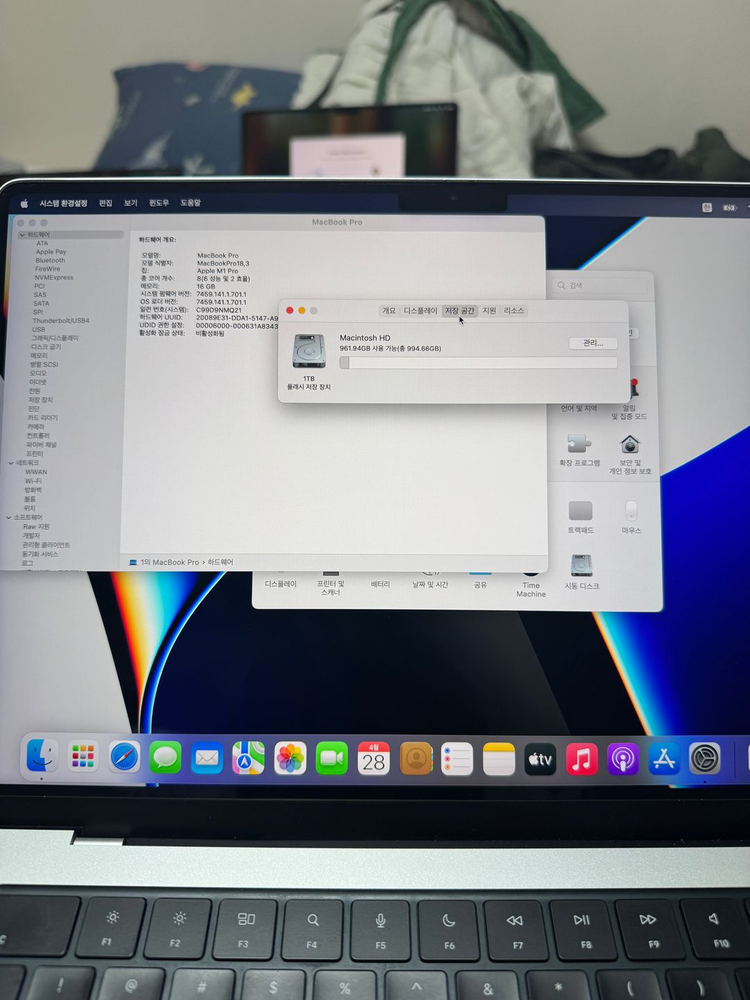Open Notes app in Dock
The width and height of the screenshot is (750, 1000).
[x=499, y=758]
